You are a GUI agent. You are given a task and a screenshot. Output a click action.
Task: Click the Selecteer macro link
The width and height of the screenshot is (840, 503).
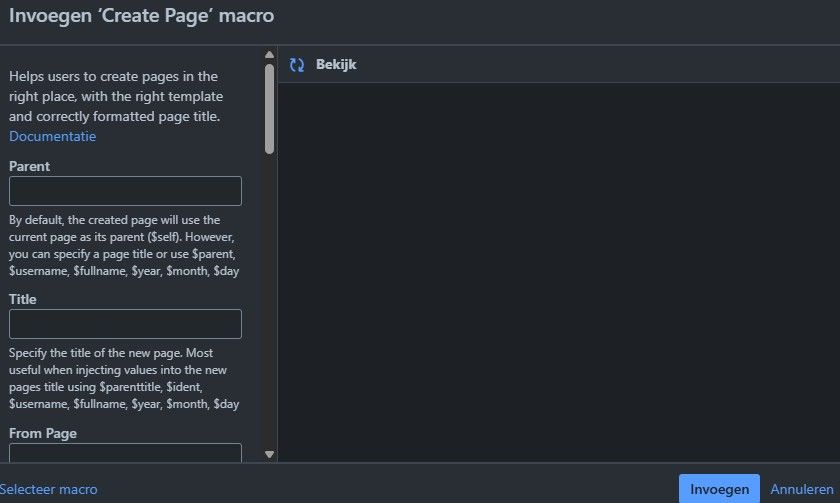pyautogui.click(x=48, y=489)
